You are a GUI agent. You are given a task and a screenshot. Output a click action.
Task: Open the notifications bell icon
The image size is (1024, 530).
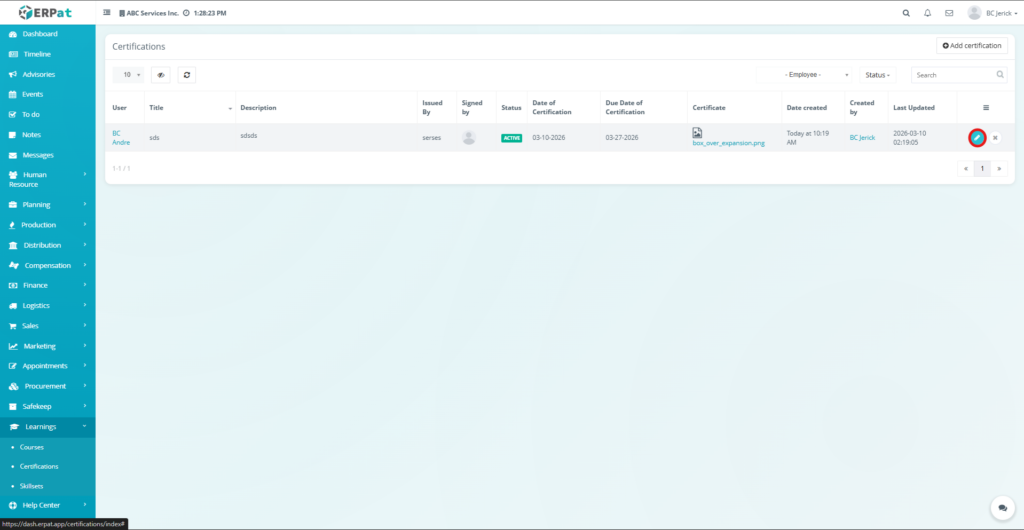pos(927,13)
